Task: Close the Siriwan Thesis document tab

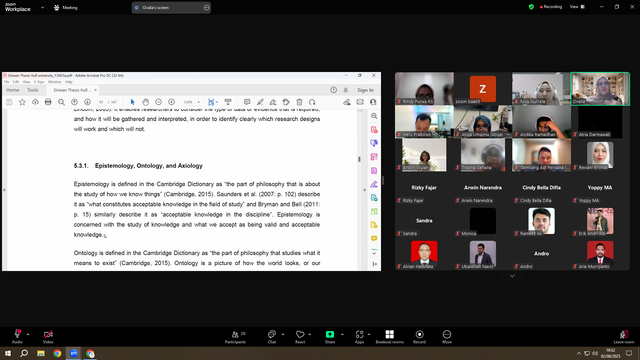Action: pos(96,90)
